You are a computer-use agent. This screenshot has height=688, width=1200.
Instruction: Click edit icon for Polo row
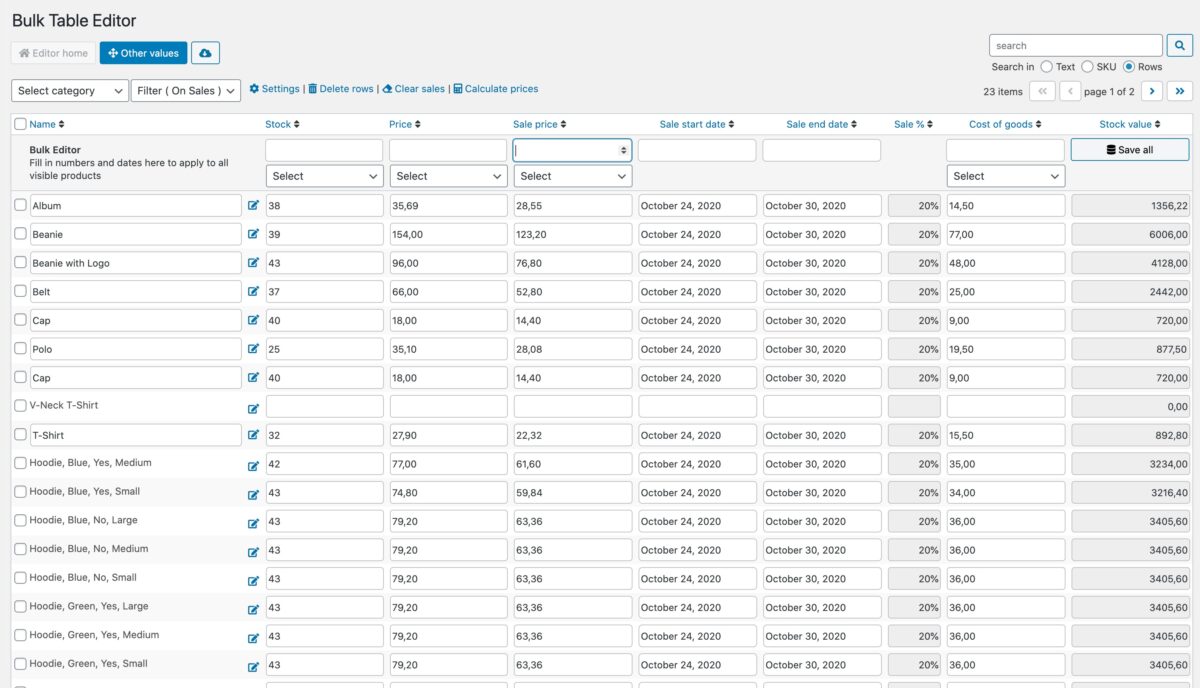(x=253, y=350)
